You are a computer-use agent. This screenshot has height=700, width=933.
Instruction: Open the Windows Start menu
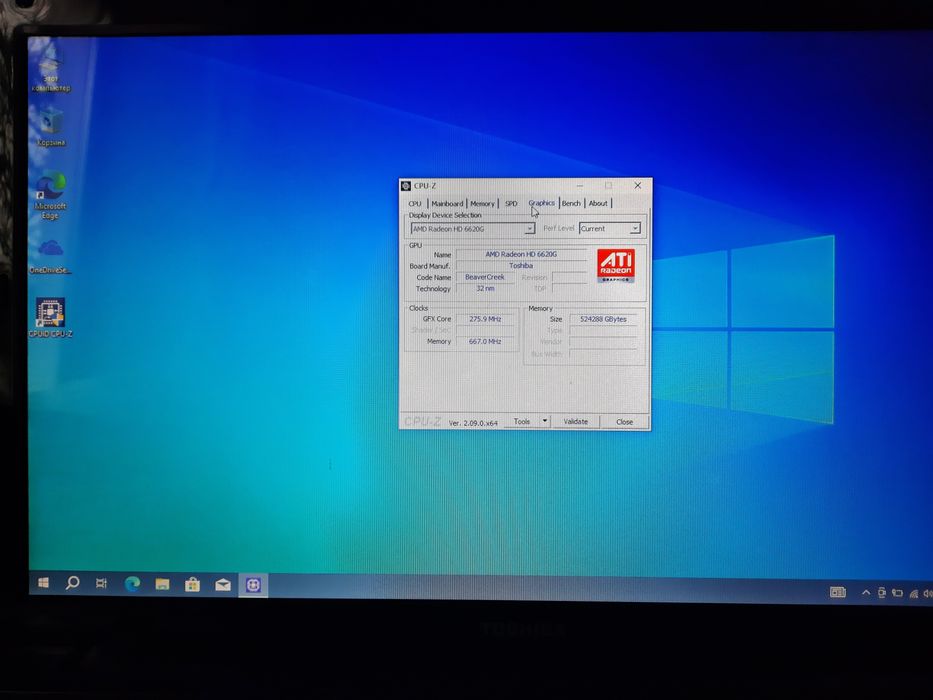point(43,583)
